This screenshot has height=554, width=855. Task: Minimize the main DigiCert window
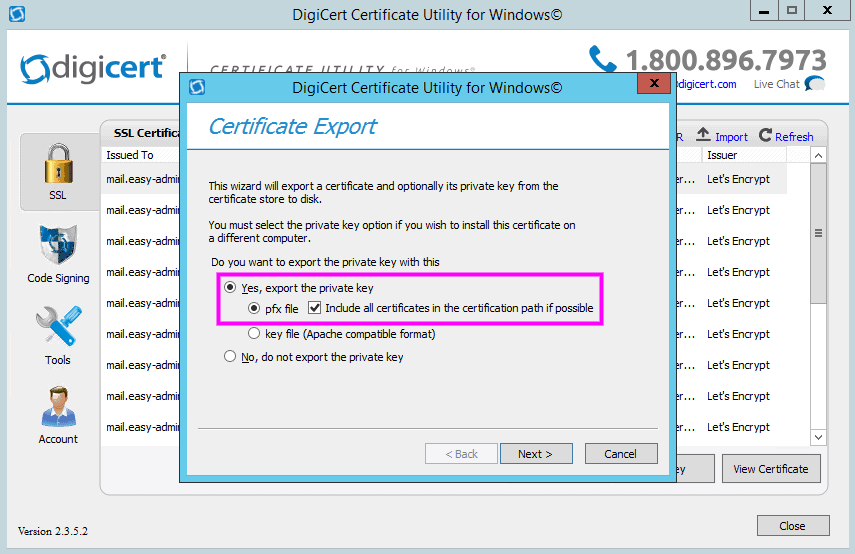click(764, 10)
